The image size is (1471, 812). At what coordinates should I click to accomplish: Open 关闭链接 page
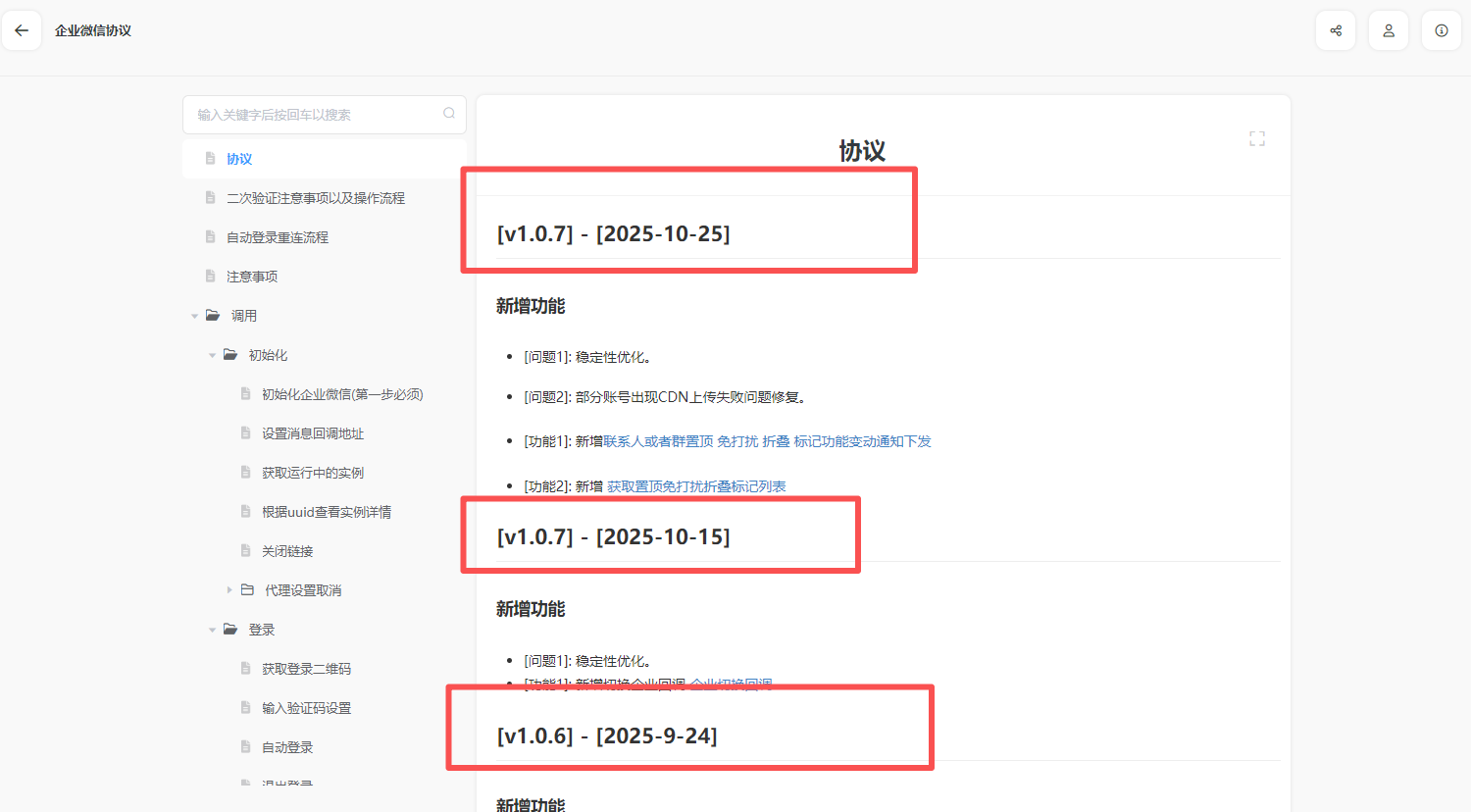pyautogui.click(x=324, y=551)
